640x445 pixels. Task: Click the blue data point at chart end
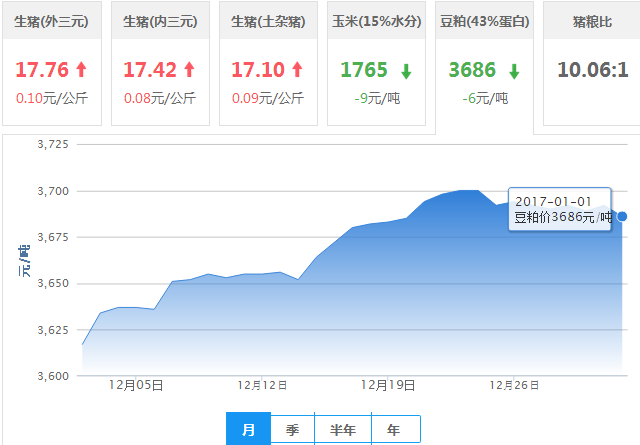622,216
